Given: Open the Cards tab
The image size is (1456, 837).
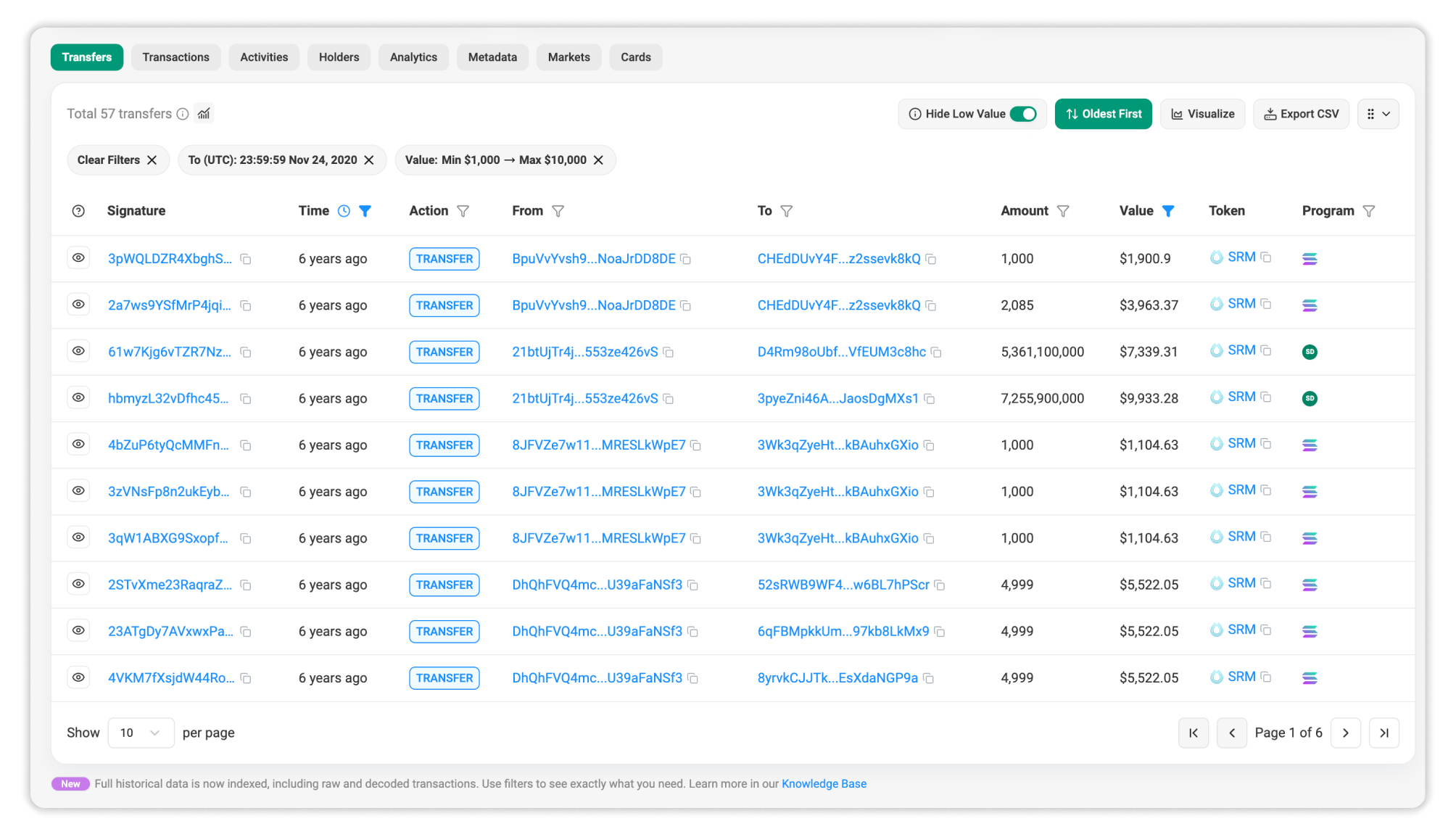Looking at the screenshot, I should click(636, 57).
